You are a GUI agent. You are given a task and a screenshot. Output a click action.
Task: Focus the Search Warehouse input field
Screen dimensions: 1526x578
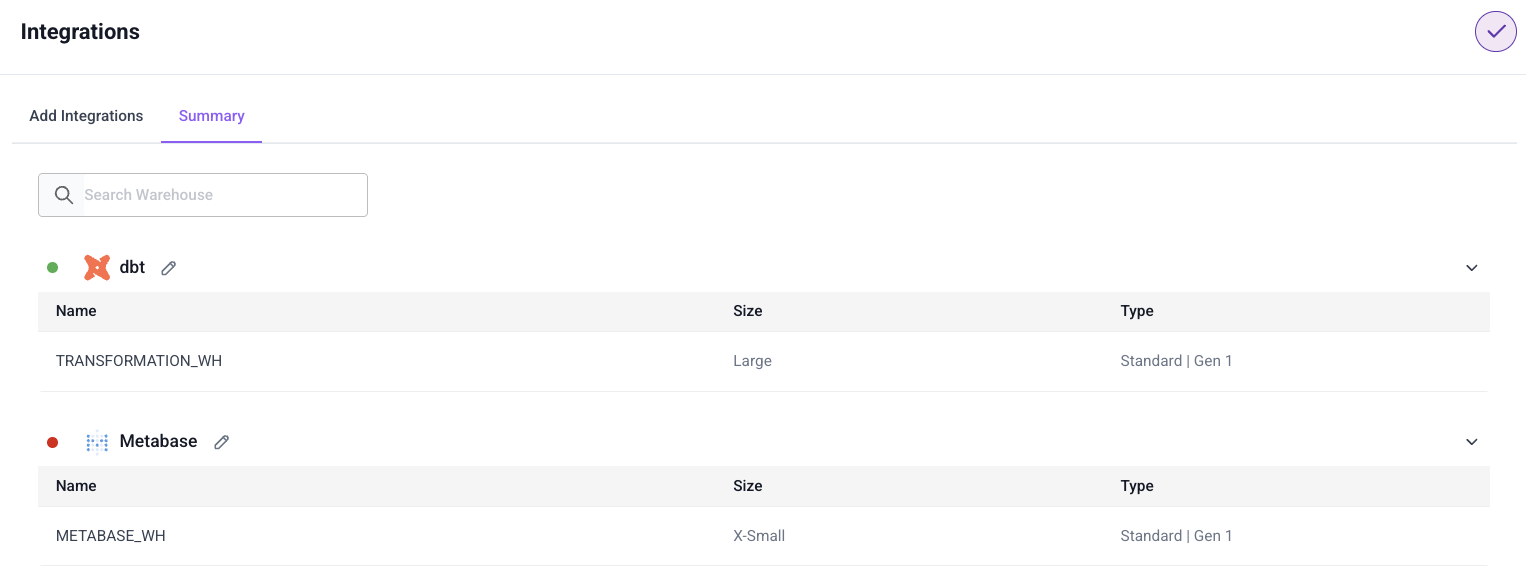(x=220, y=195)
